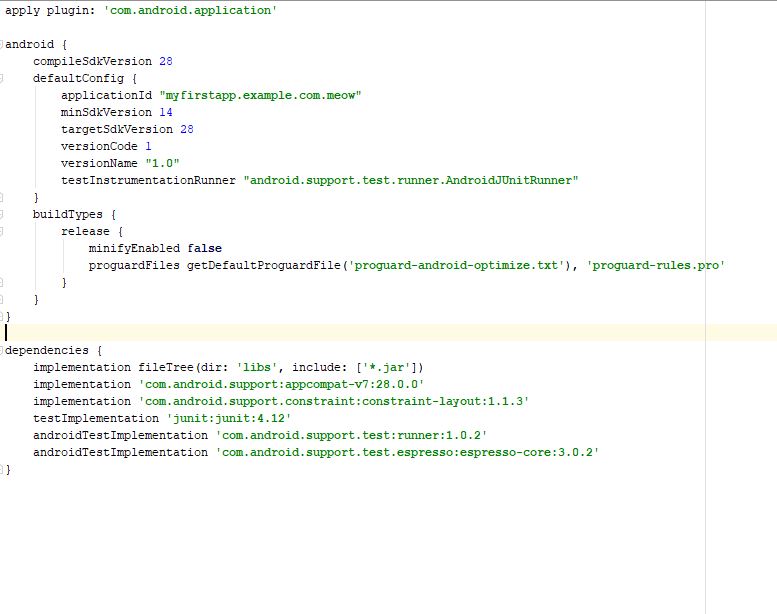Collapse the android block fold marker
Screen dimensions: 777x614
pyautogui.click(x=3, y=45)
